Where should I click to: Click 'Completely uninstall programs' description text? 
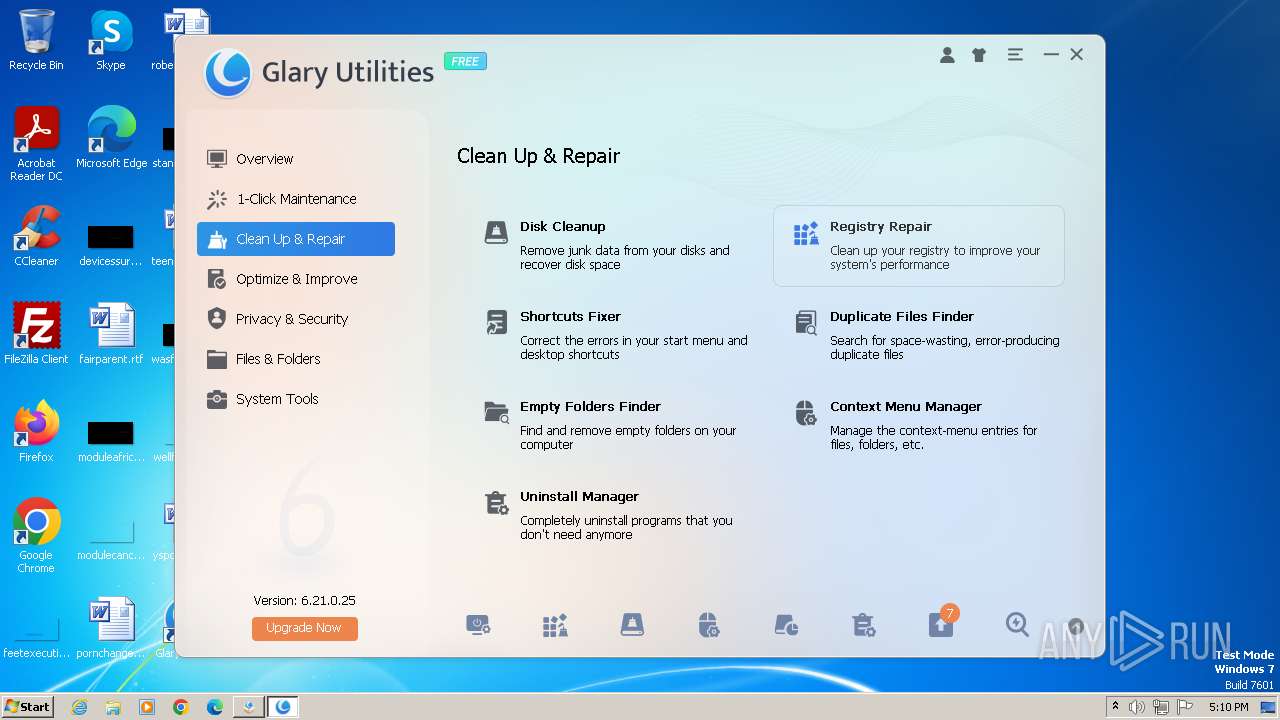point(626,528)
